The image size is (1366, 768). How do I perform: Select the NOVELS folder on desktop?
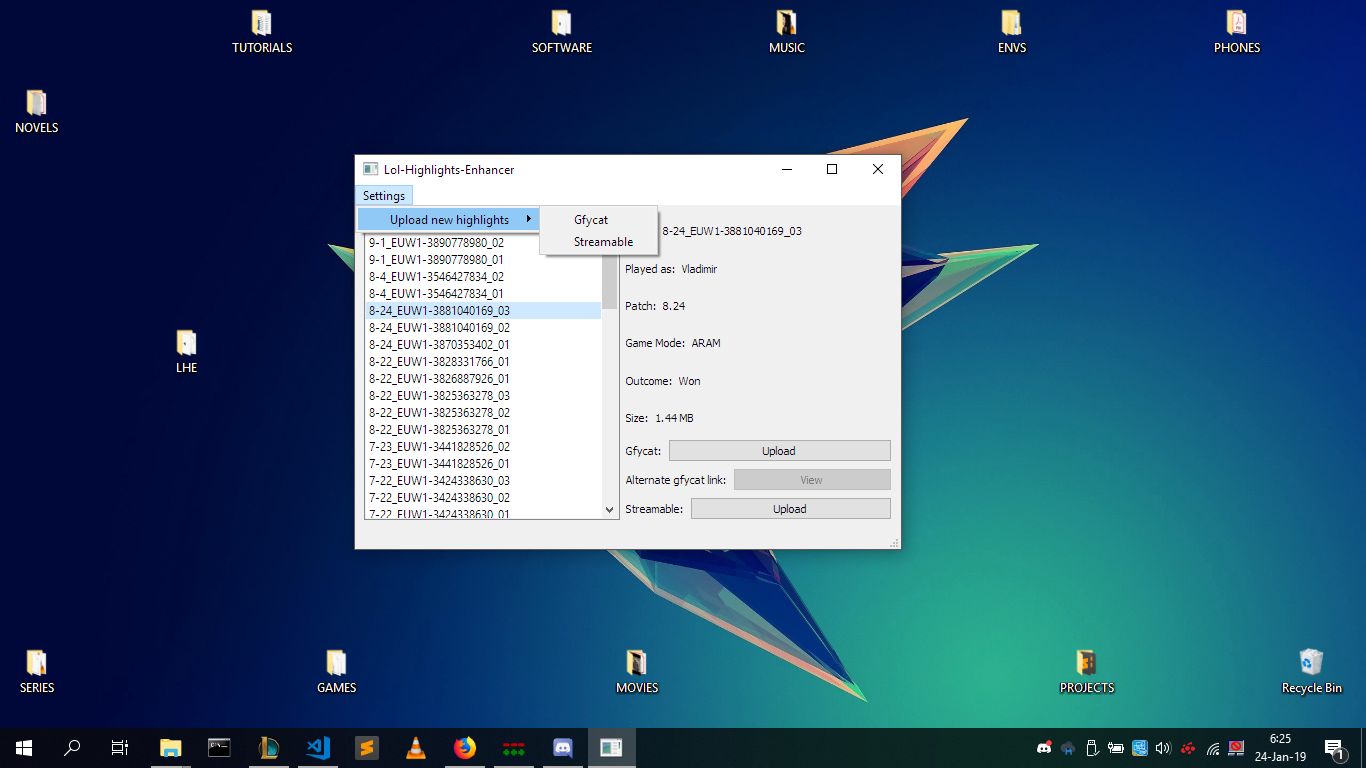click(x=37, y=111)
